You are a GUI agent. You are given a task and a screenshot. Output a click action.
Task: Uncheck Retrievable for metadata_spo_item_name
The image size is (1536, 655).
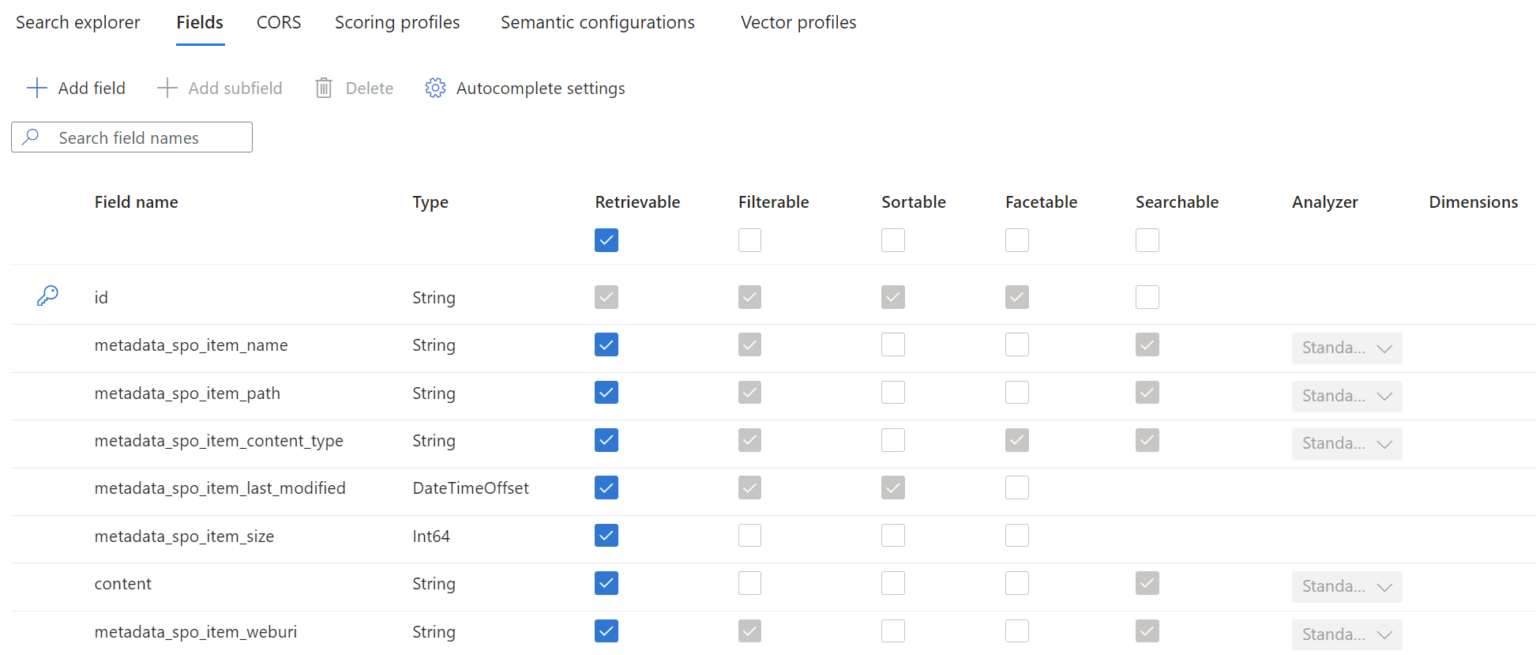pos(606,344)
